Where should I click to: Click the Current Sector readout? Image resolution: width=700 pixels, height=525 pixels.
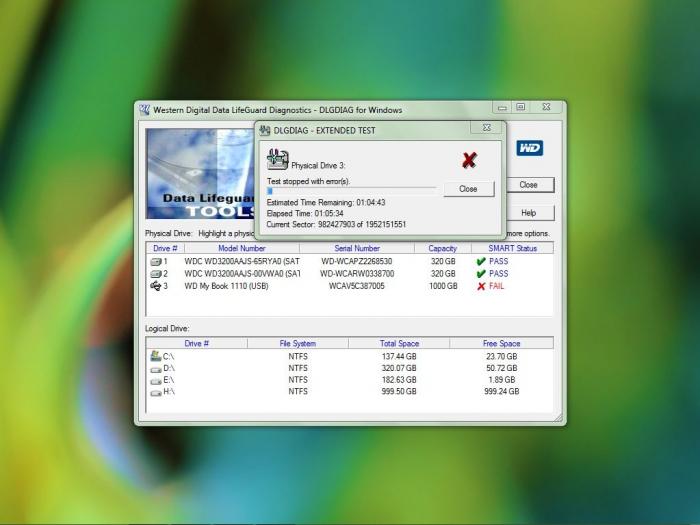tap(336, 225)
